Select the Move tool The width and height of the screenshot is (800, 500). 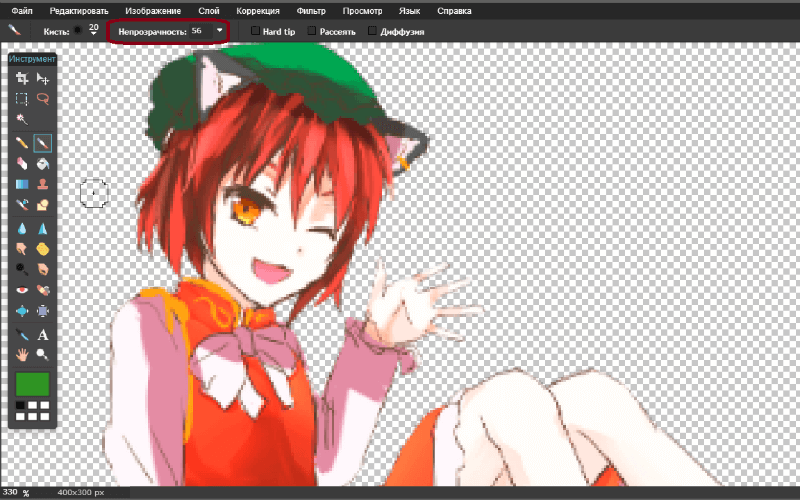[43, 78]
